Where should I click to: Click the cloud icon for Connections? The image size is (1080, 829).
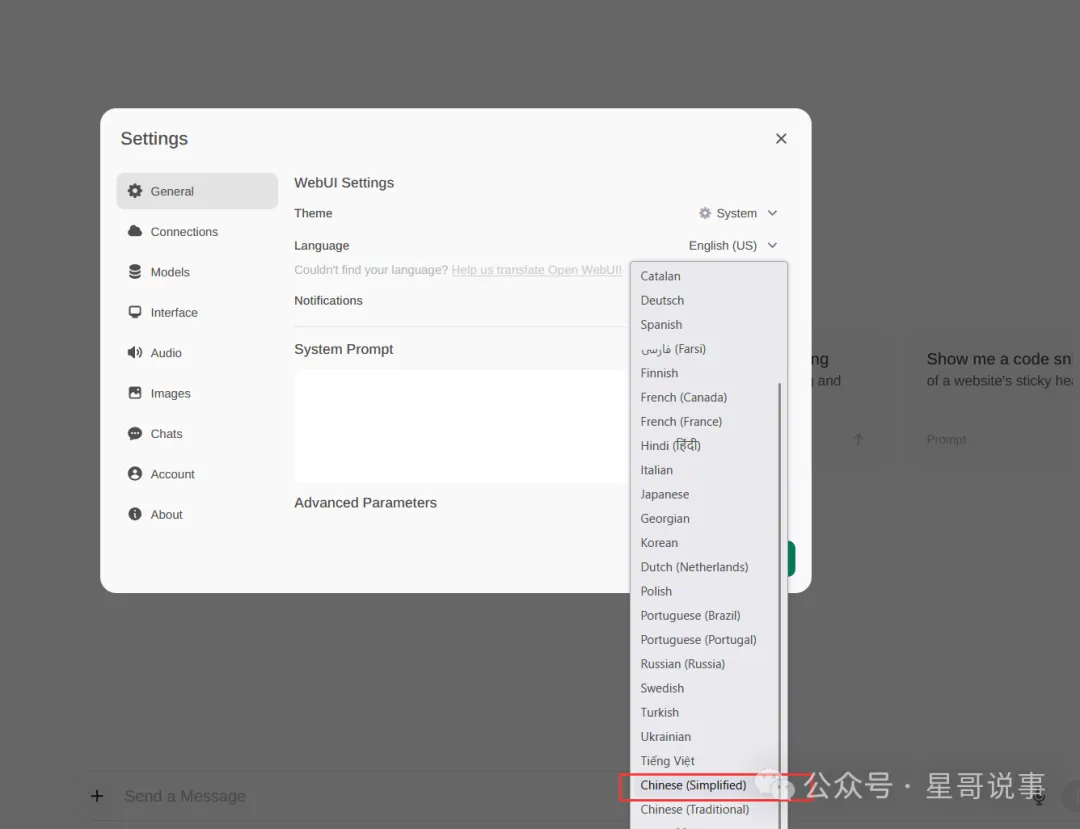click(x=135, y=231)
